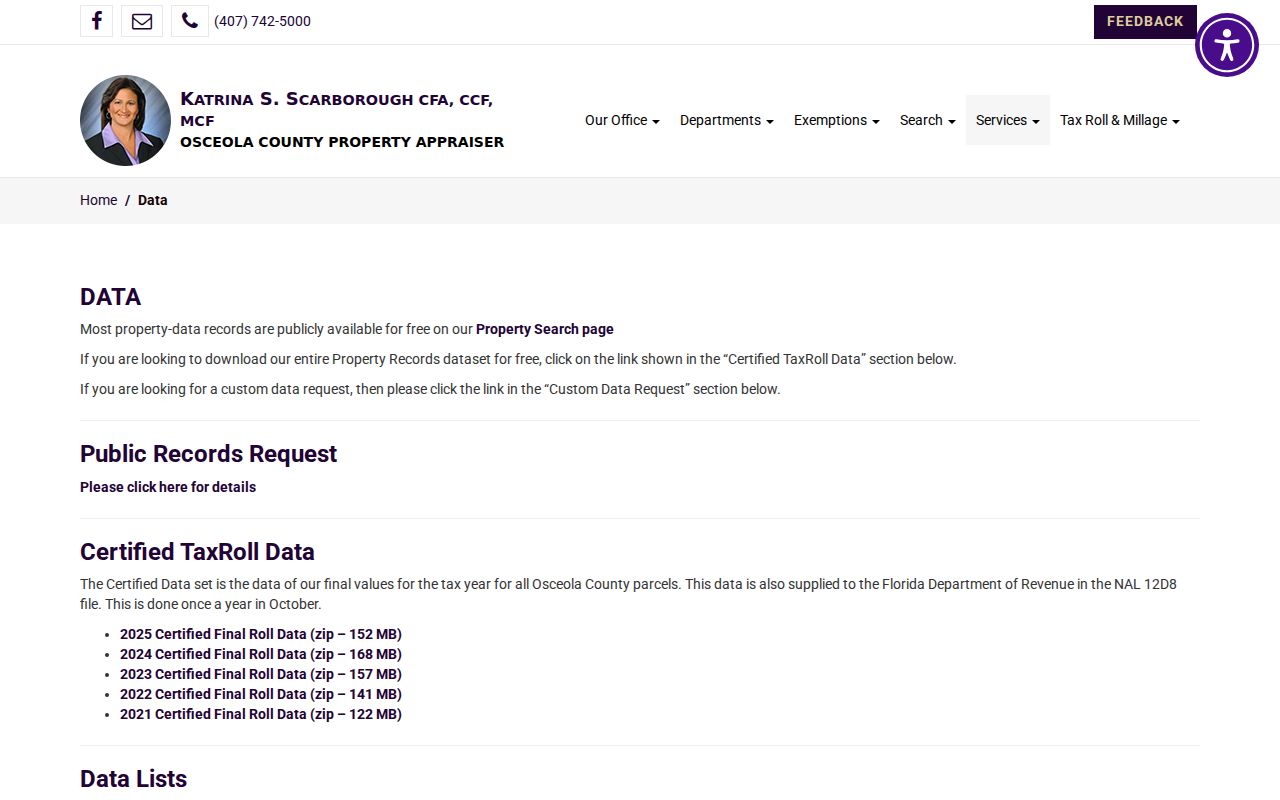
Task: Open the Property Search page link
Action: pyautogui.click(x=545, y=329)
